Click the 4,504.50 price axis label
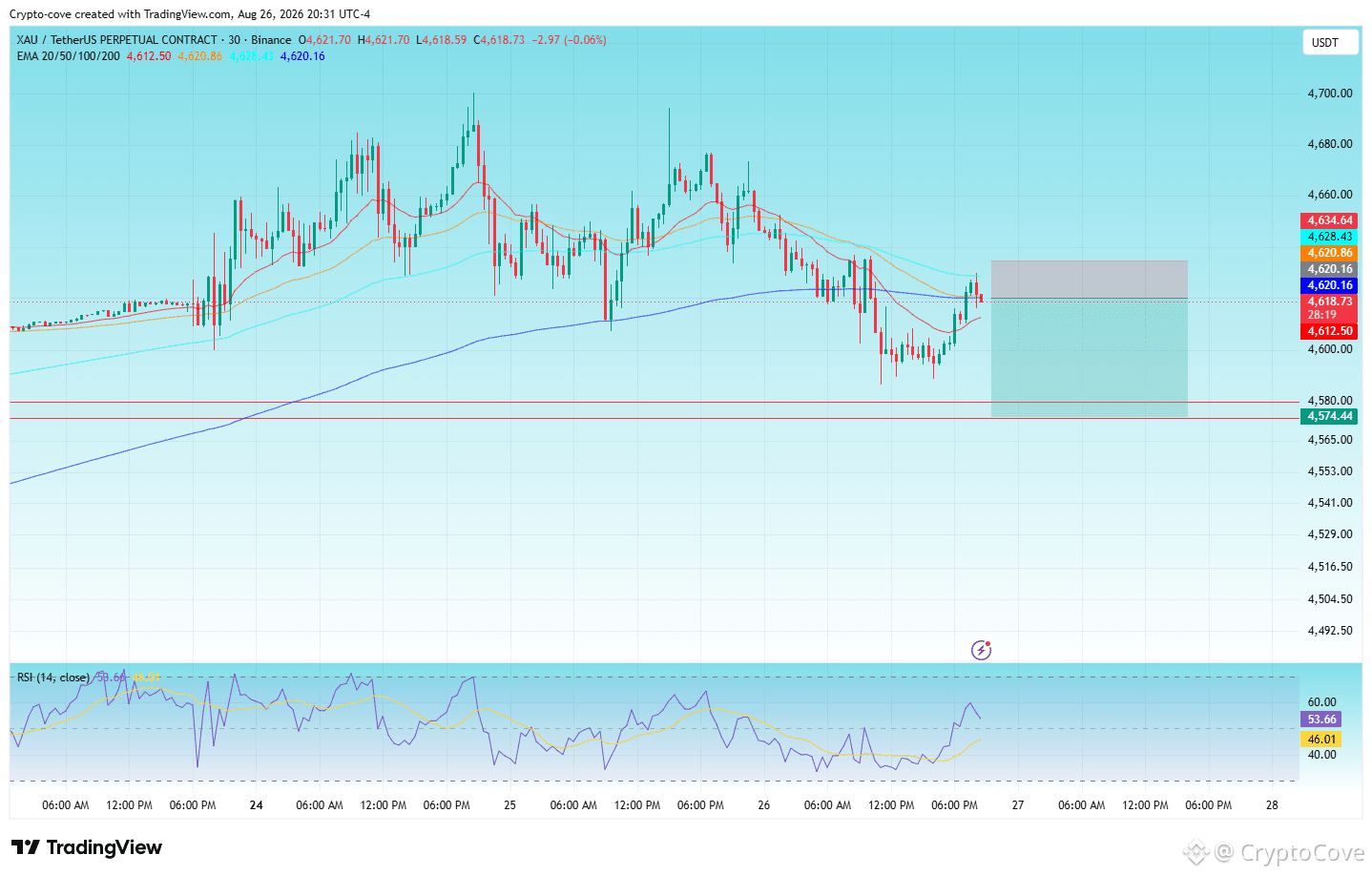The width and height of the screenshot is (1372, 876). point(1330,599)
